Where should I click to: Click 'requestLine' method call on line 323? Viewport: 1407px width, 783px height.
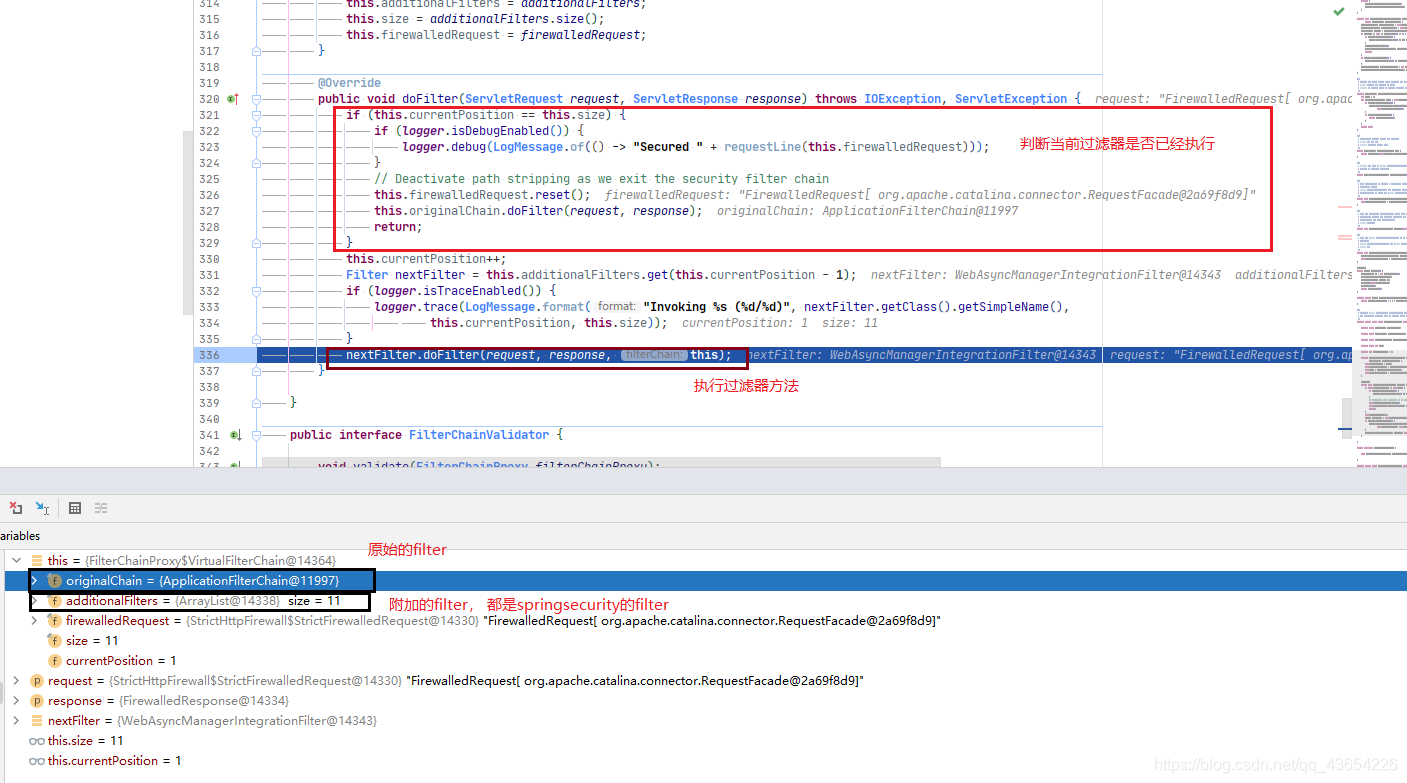[x=763, y=147]
